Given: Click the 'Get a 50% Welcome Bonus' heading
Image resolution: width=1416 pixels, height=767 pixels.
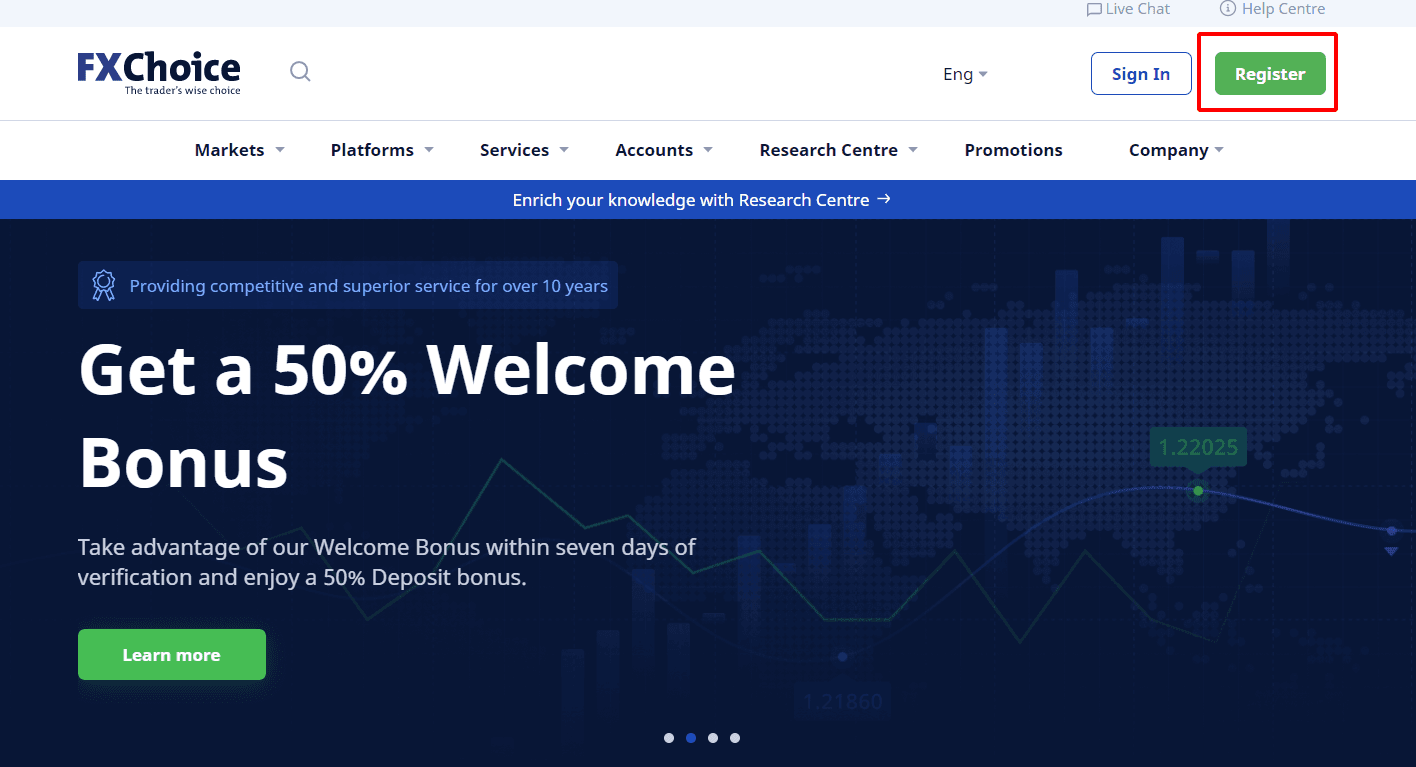Looking at the screenshot, I should (x=407, y=416).
